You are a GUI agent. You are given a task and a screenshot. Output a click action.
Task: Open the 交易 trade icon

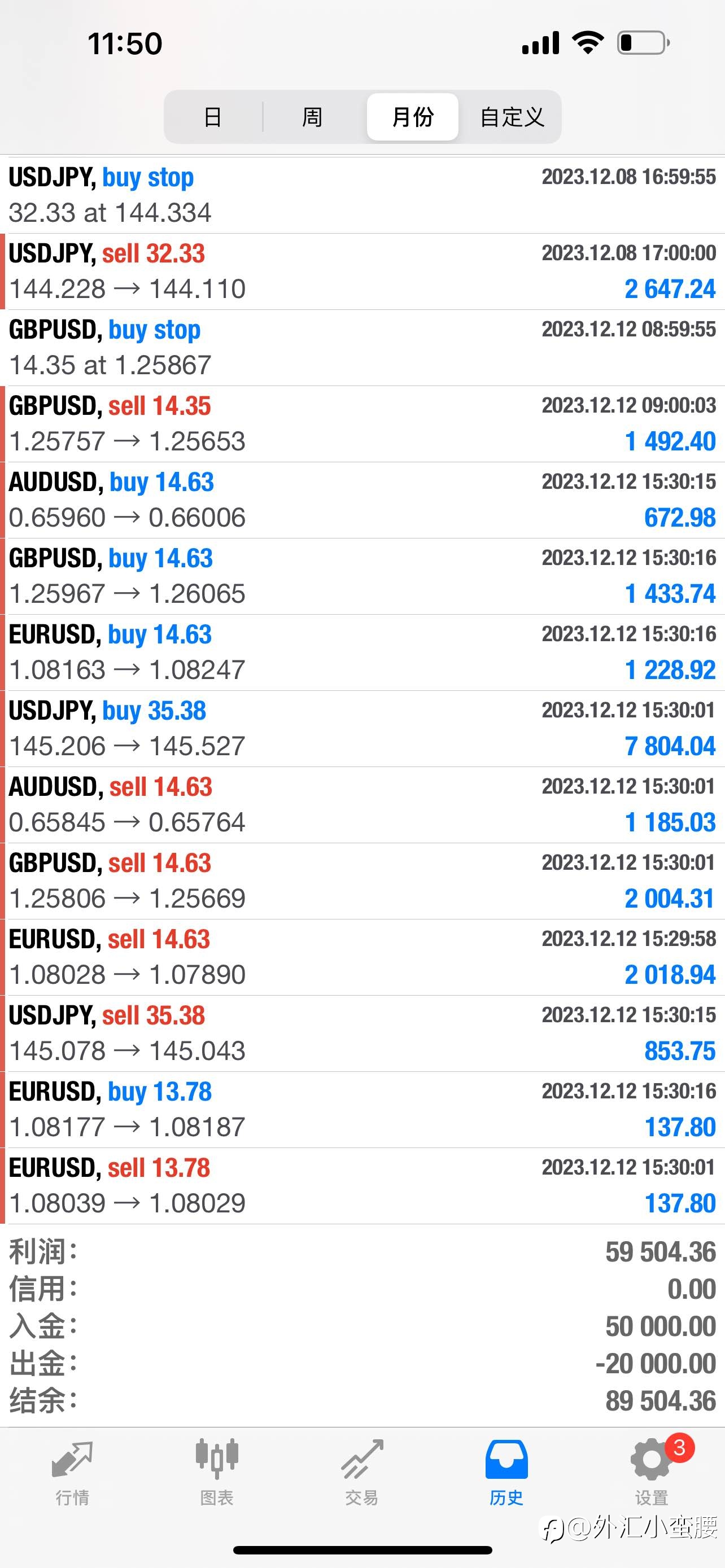tap(361, 1459)
